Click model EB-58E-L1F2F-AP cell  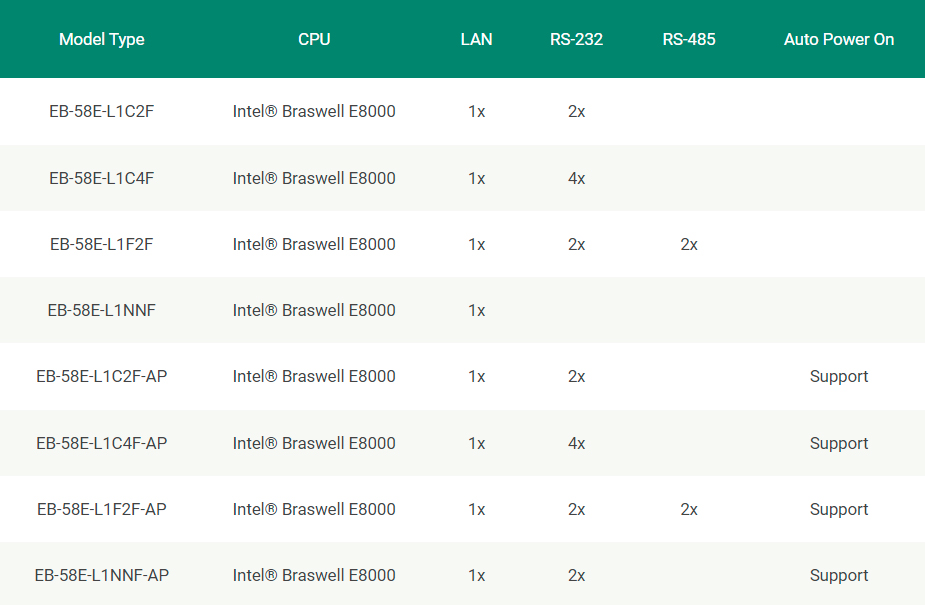tap(101, 509)
